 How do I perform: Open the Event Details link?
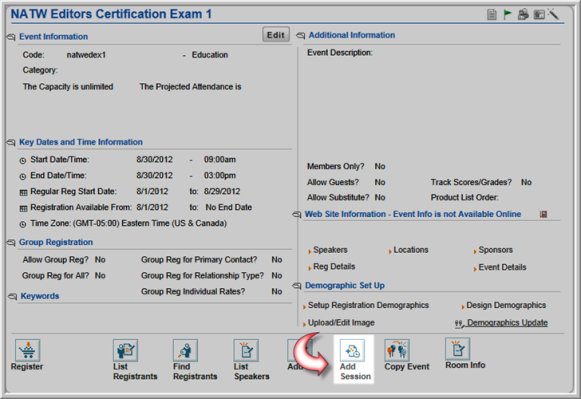click(502, 267)
